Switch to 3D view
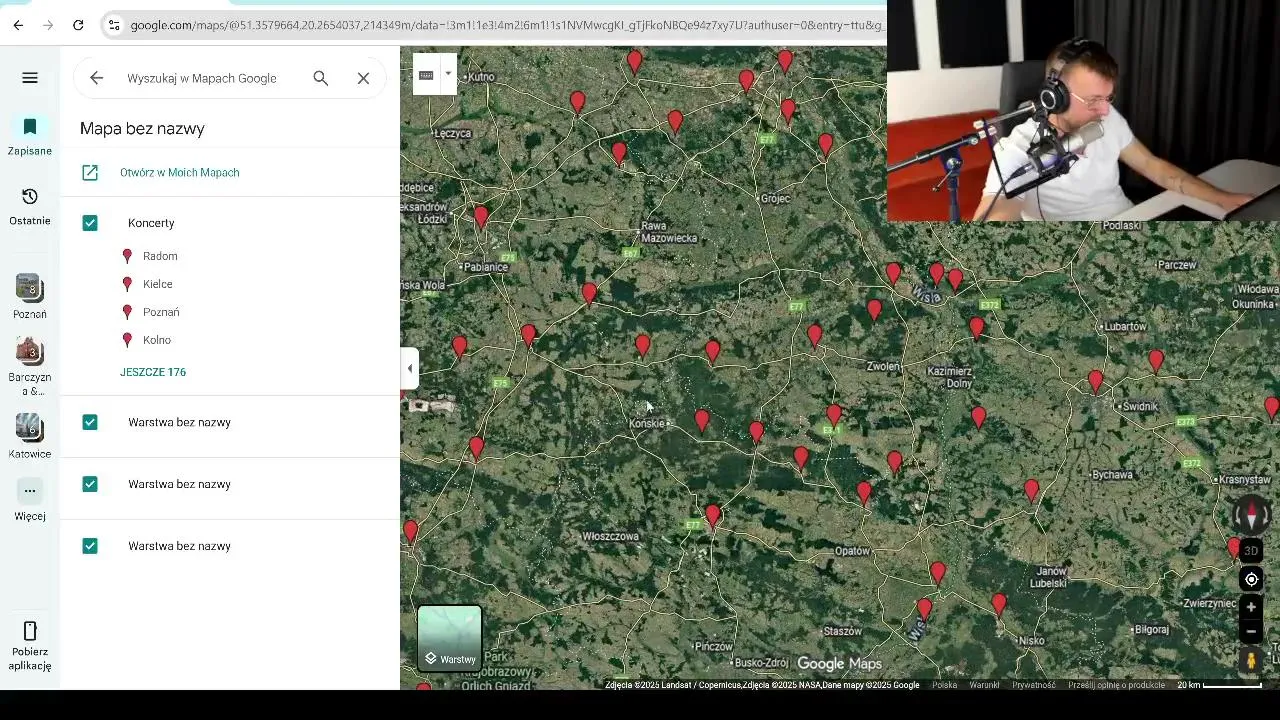 1251,551
